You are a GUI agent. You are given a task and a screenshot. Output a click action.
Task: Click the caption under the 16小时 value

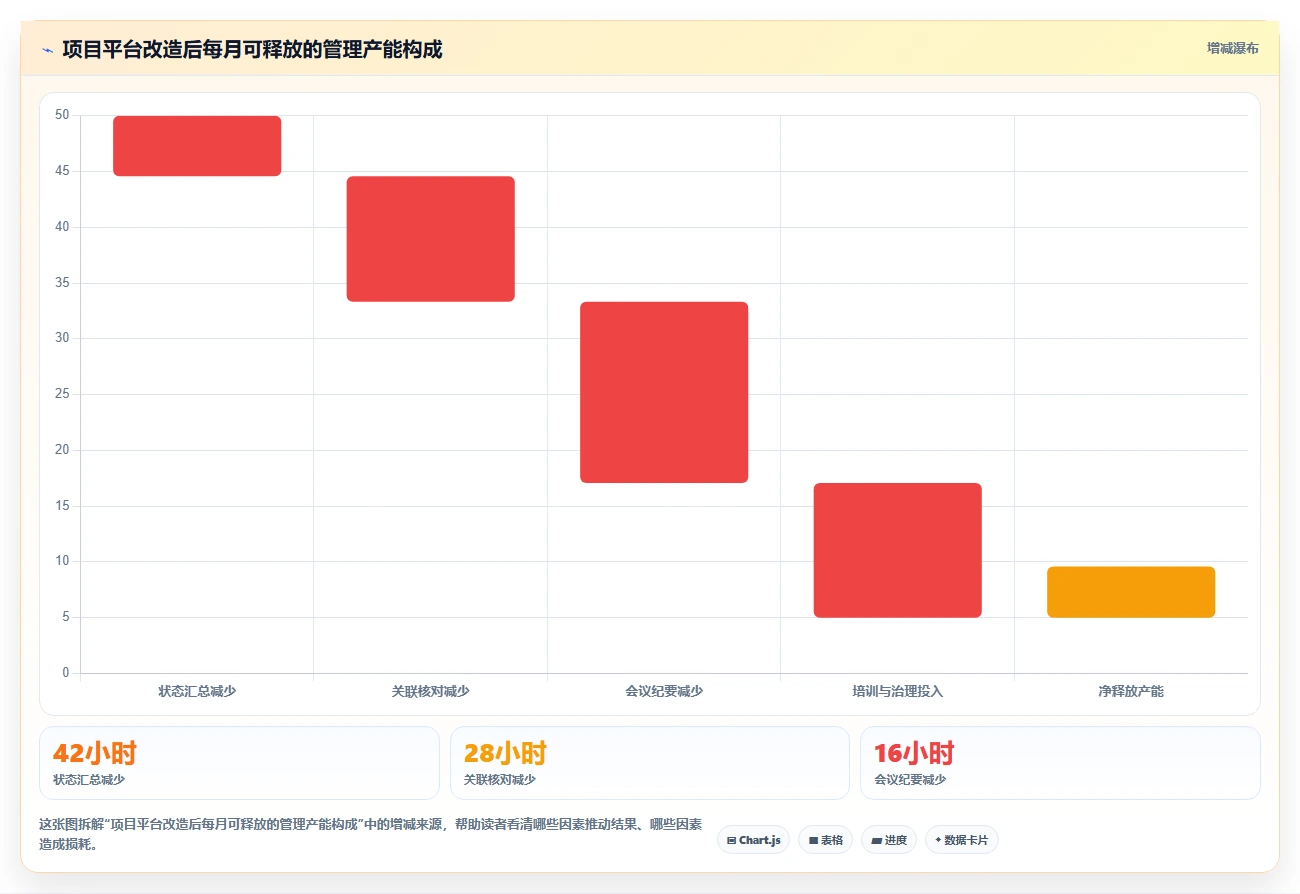point(910,780)
